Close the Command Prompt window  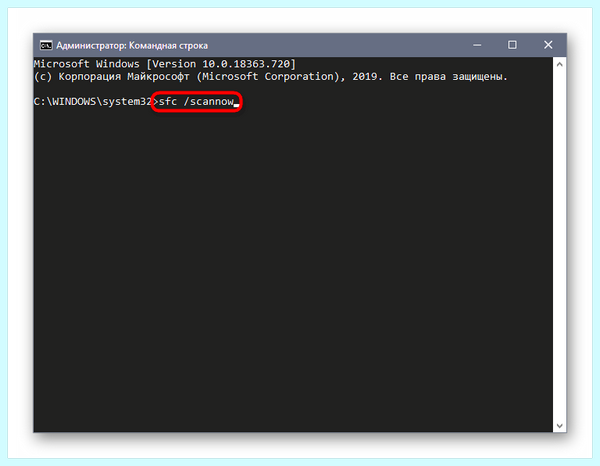click(x=548, y=45)
